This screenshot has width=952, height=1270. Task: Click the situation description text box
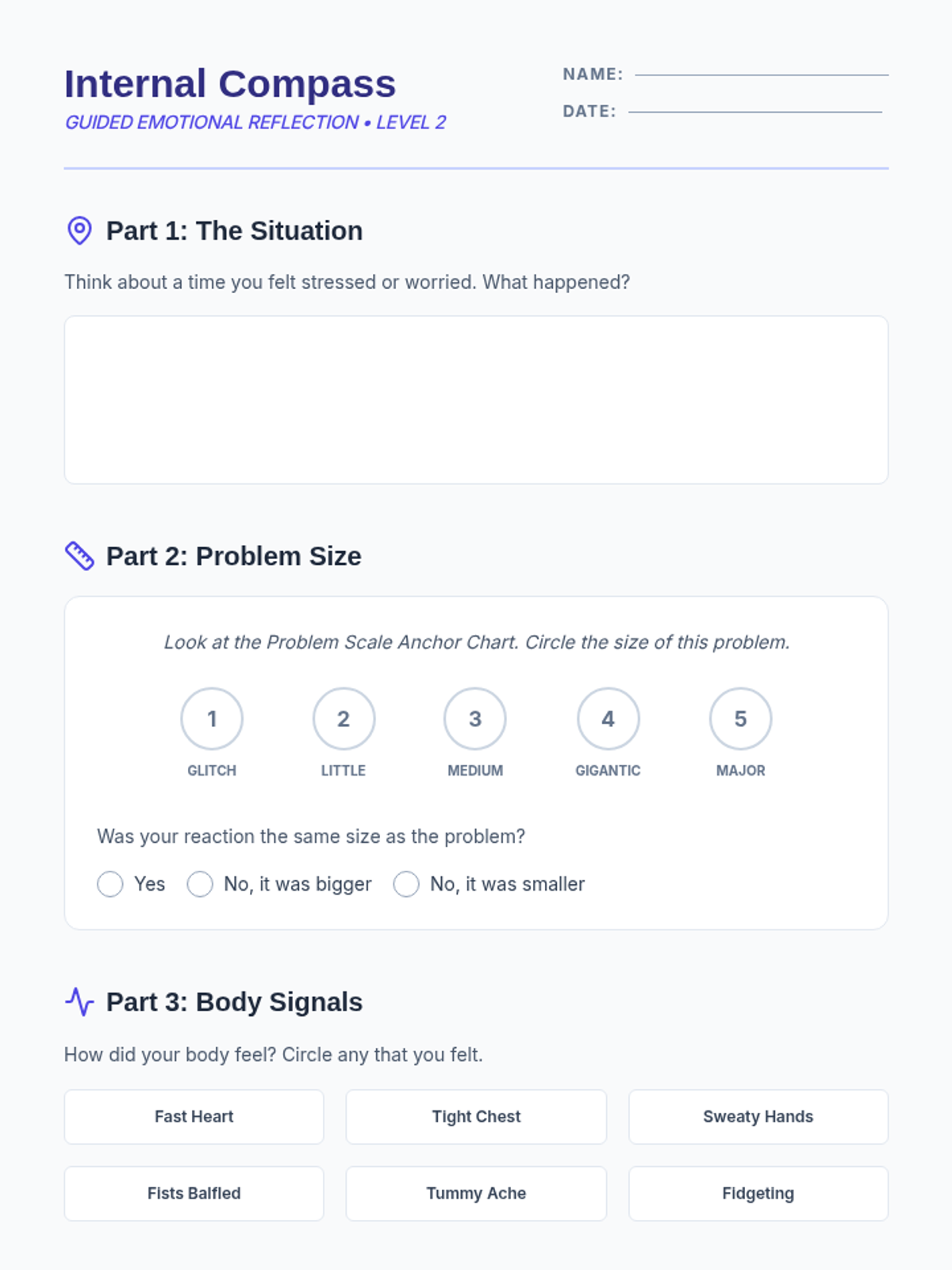476,400
